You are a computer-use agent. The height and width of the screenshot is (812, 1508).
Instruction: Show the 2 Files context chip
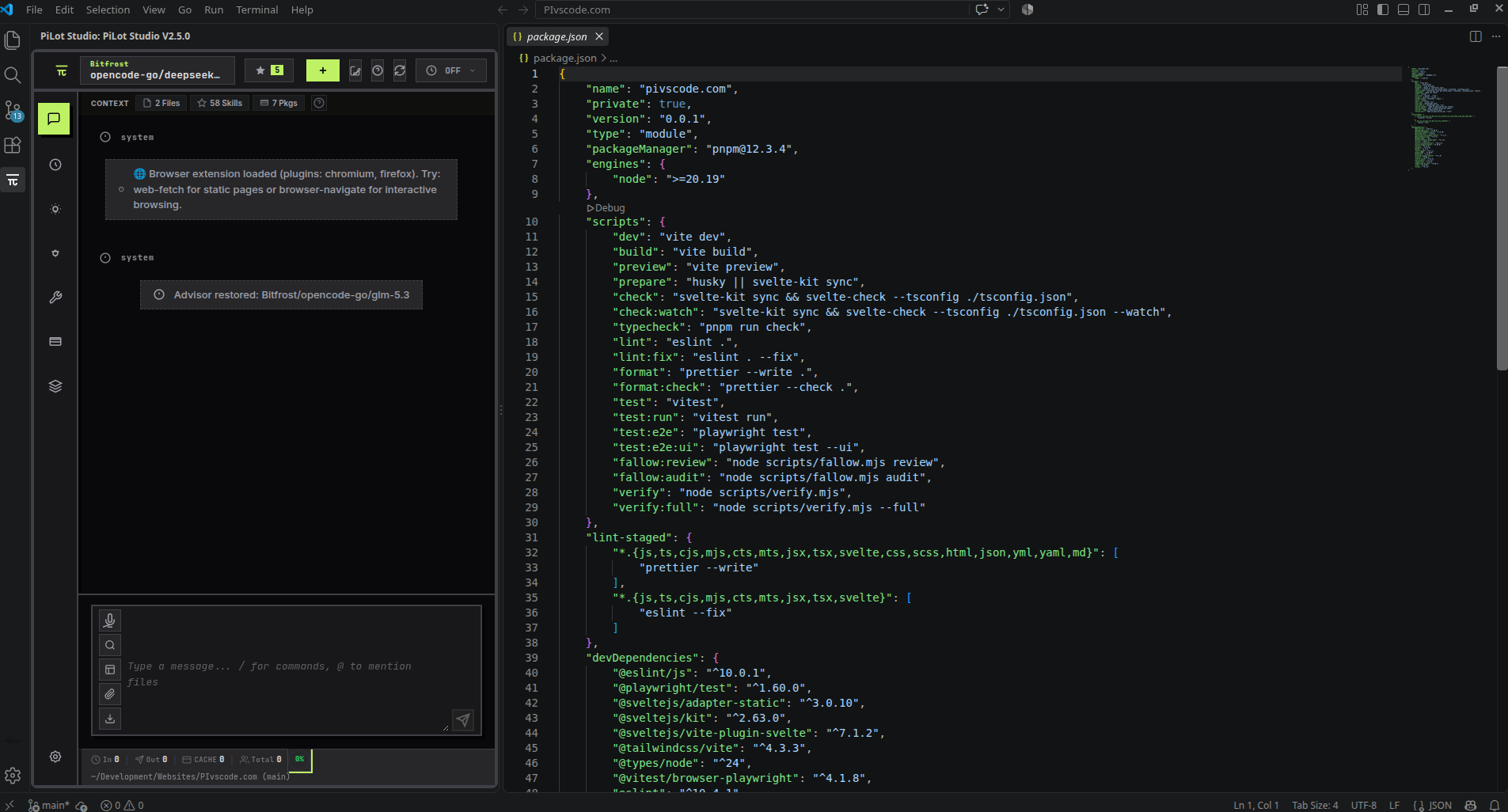click(x=161, y=103)
